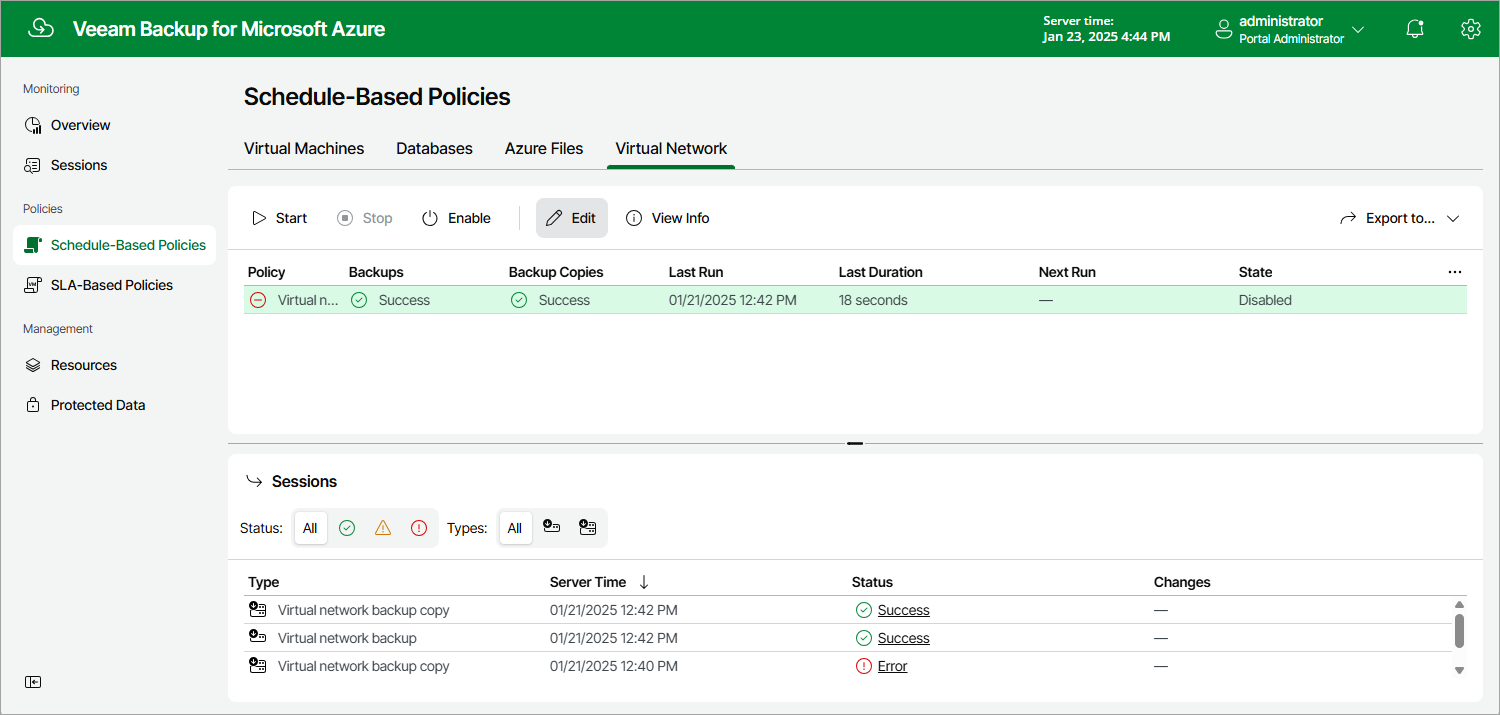Image resolution: width=1500 pixels, height=715 pixels.
Task: Open Resources in the sidebar
Action: pyautogui.click(x=84, y=365)
